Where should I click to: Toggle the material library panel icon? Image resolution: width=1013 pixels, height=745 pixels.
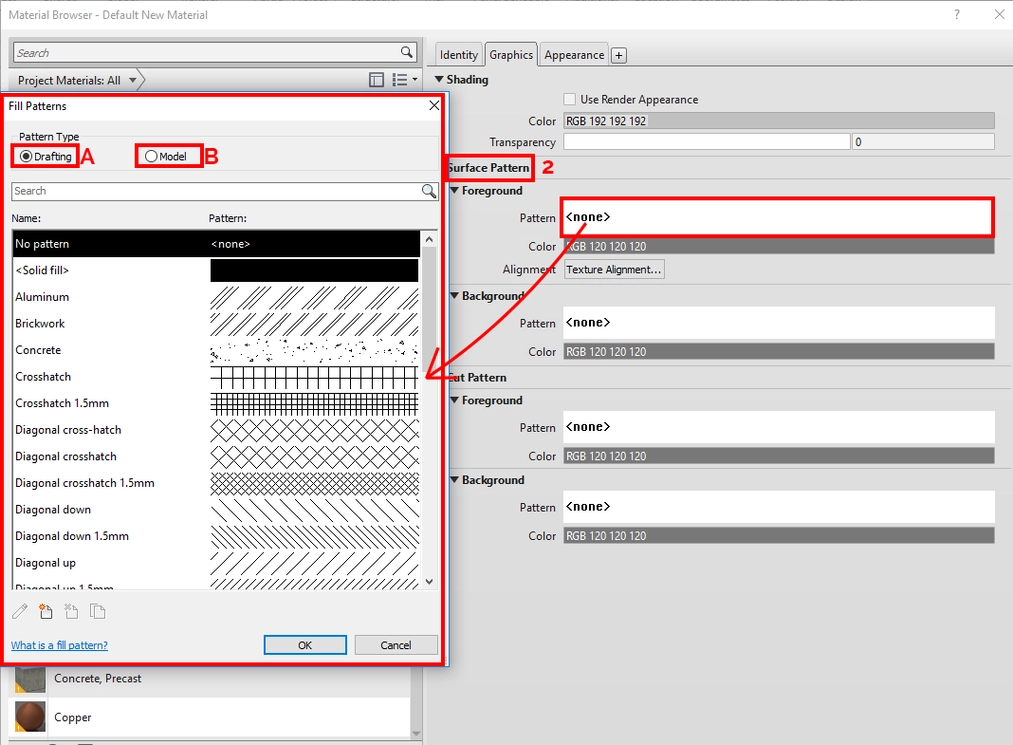coord(376,79)
